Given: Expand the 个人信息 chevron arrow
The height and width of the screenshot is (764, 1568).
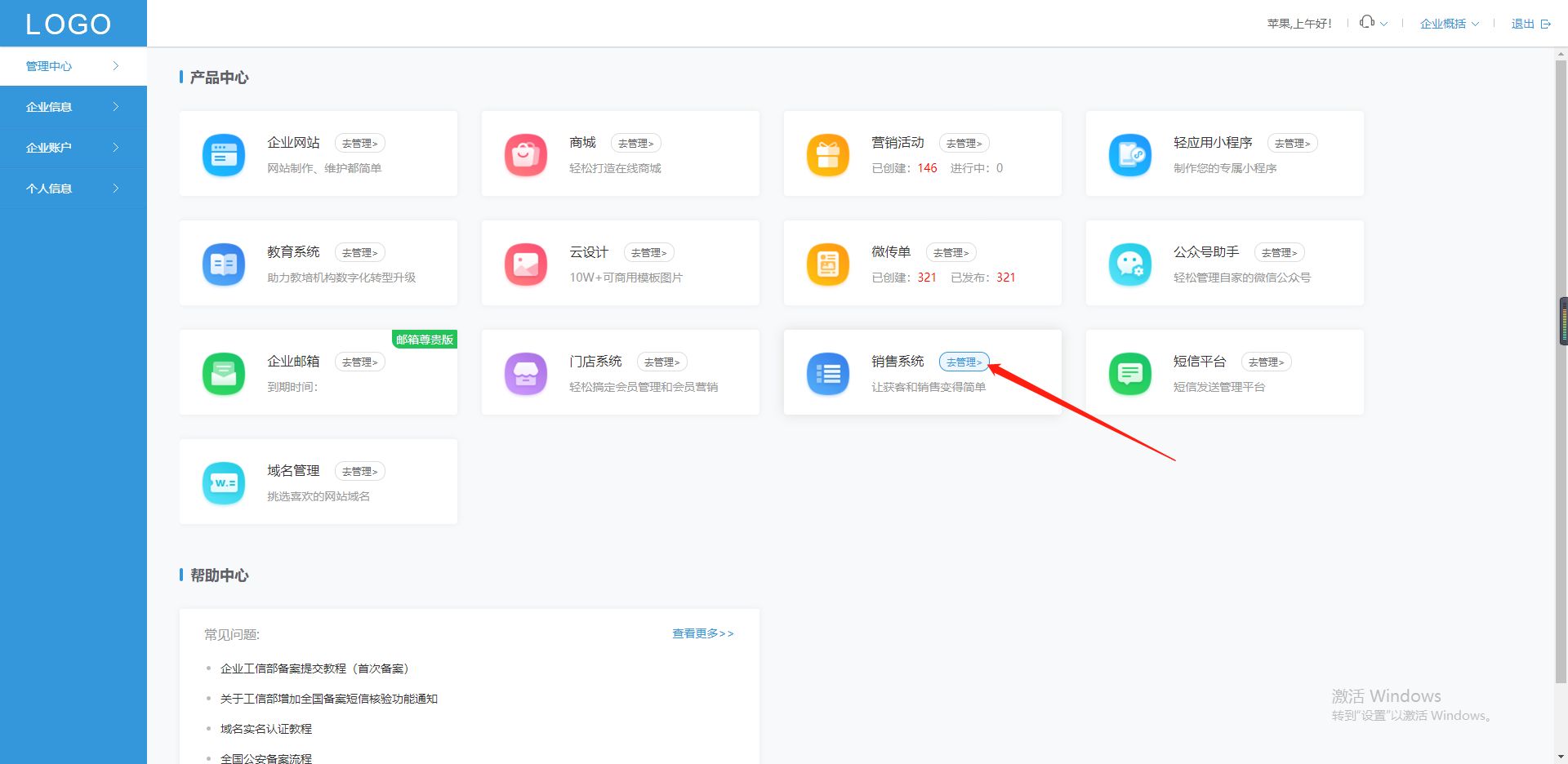Looking at the screenshot, I should pos(116,189).
